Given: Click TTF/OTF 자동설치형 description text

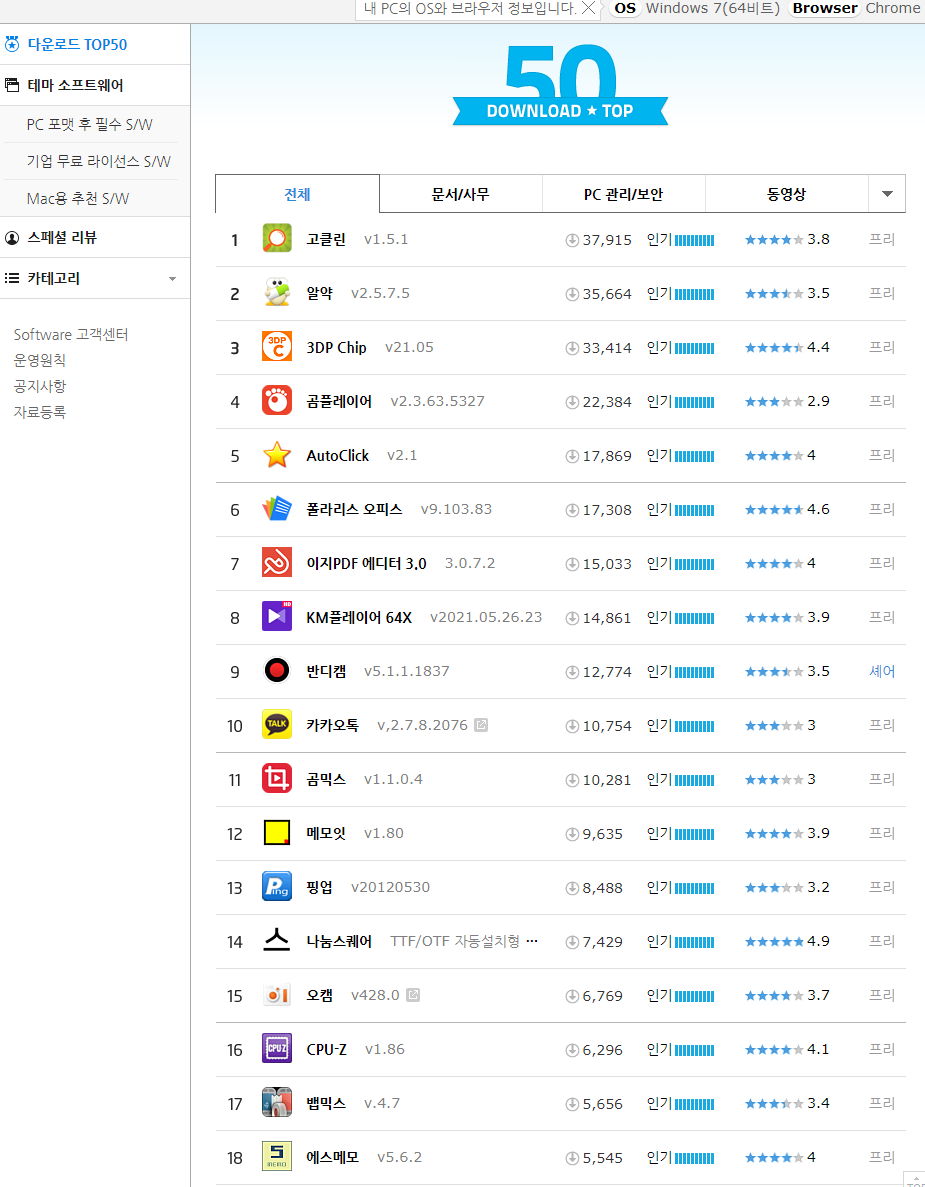Looking at the screenshot, I should [x=455, y=941].
